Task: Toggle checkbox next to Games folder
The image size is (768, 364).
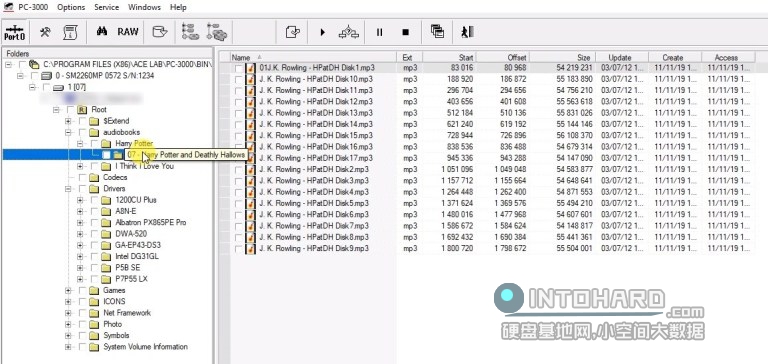Action: pos(82,291)
